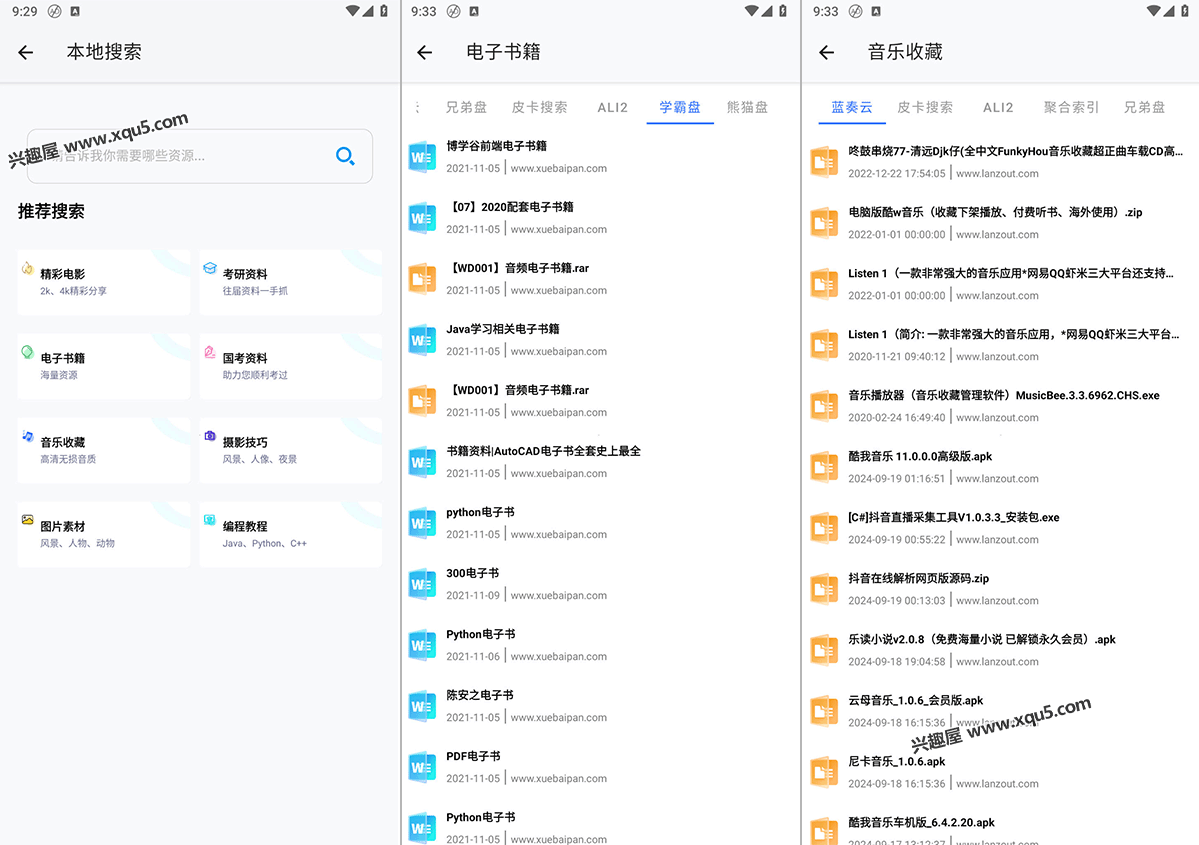Focus the local search input field
1199x845 pixels.
pos(180,156)
